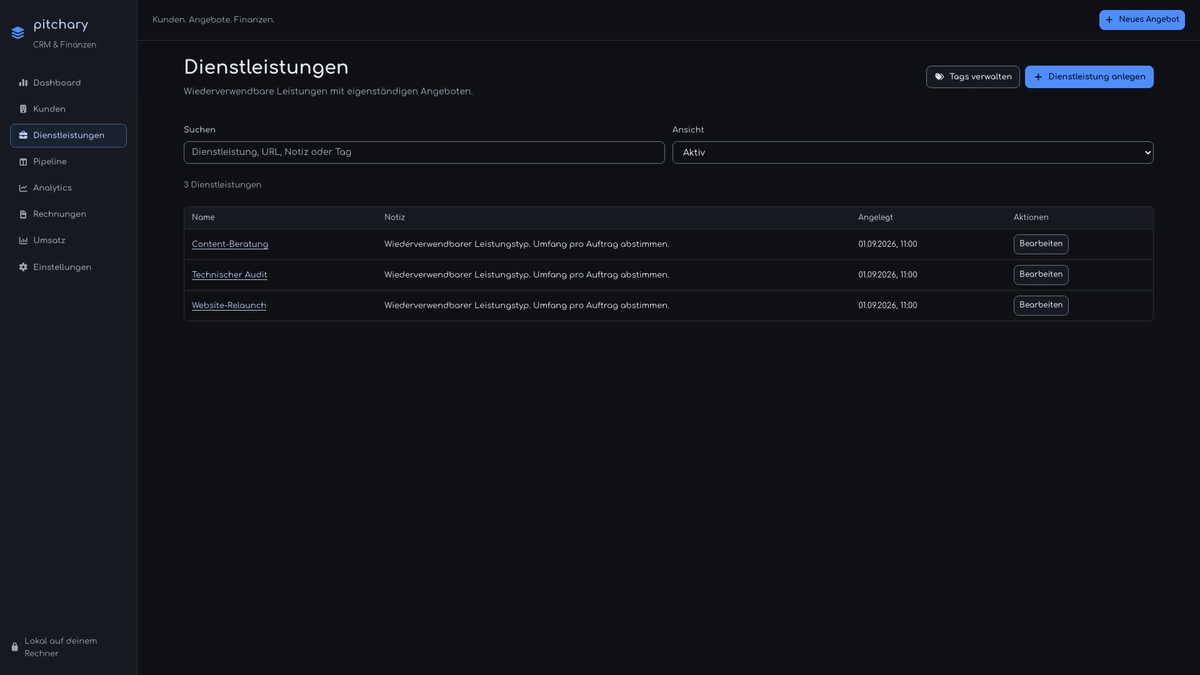Open Tags verwalten
Image resolution: width=1200 pixels, height=675 pixels.
pos(973,77)
